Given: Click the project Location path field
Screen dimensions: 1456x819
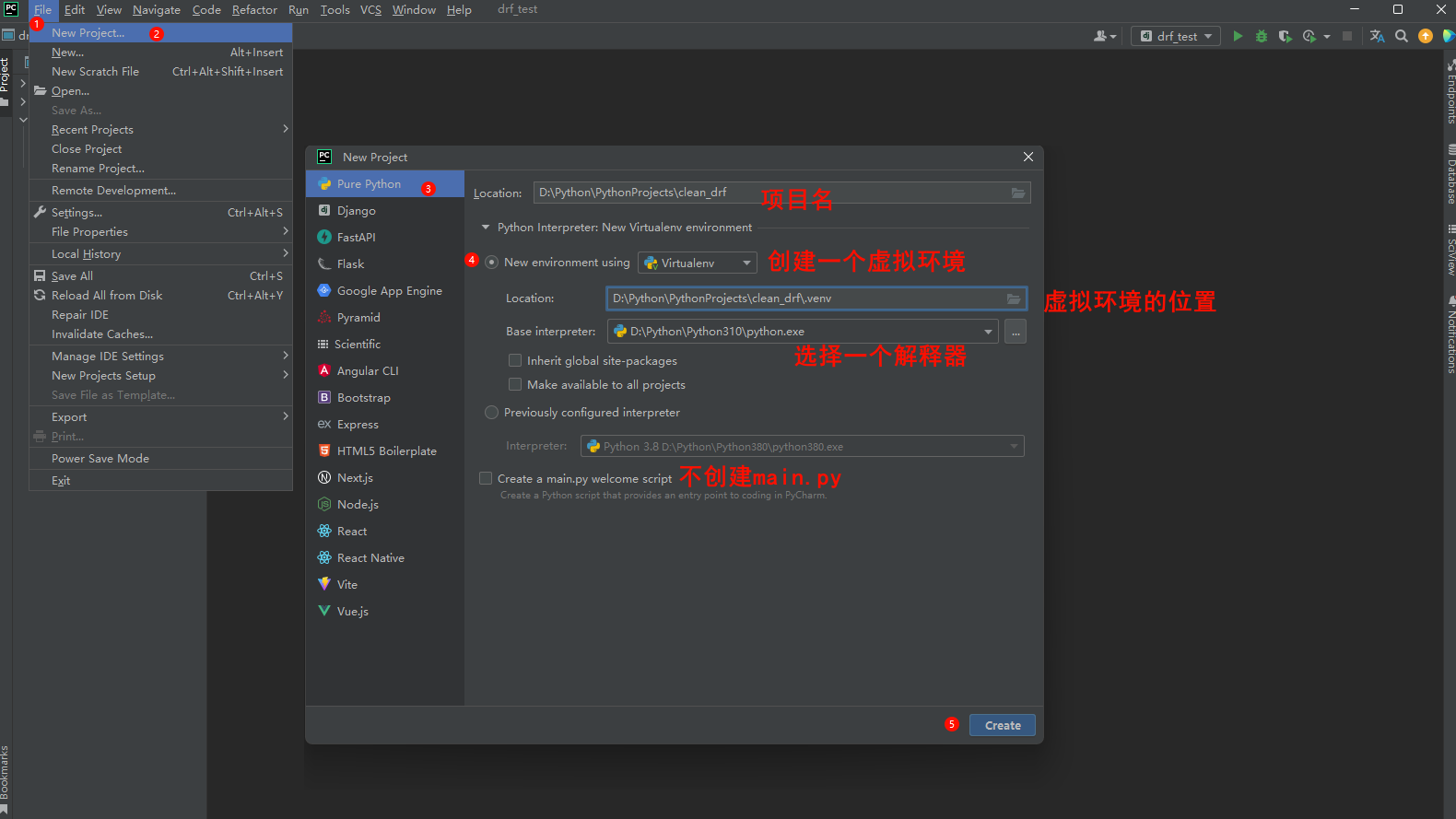Looking at the screenshot, I should (781, 193).
